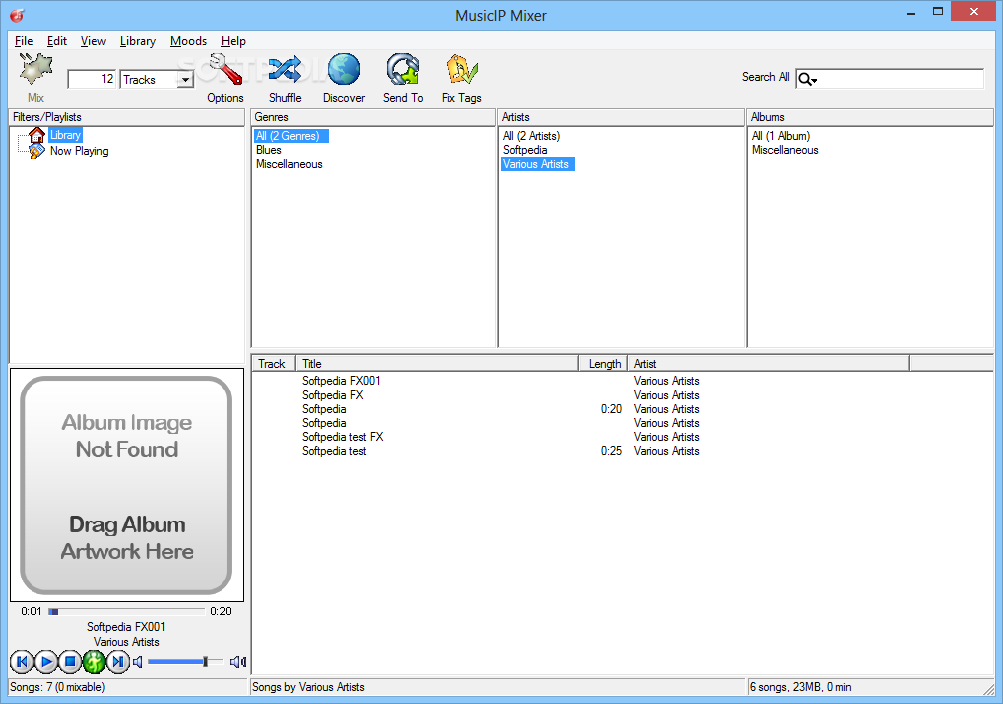
Task: Click the mix size number field
Action: (91, 79)
